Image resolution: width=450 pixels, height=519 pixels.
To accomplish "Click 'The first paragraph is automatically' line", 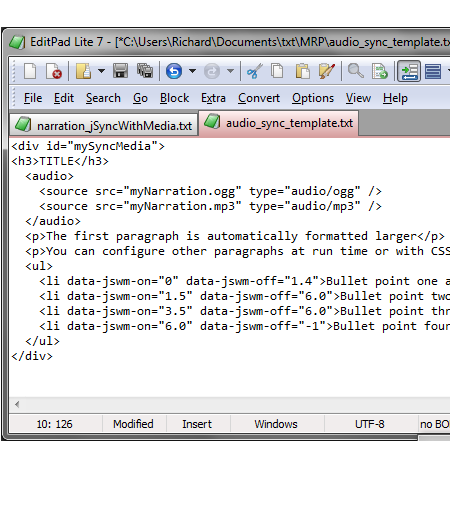I will tap(235, 236).
